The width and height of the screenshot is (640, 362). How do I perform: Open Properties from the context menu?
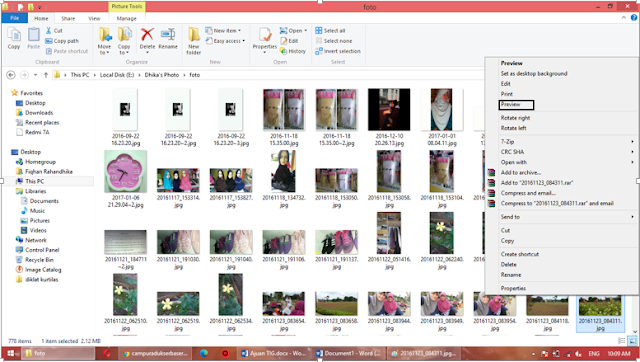[513, 288]
